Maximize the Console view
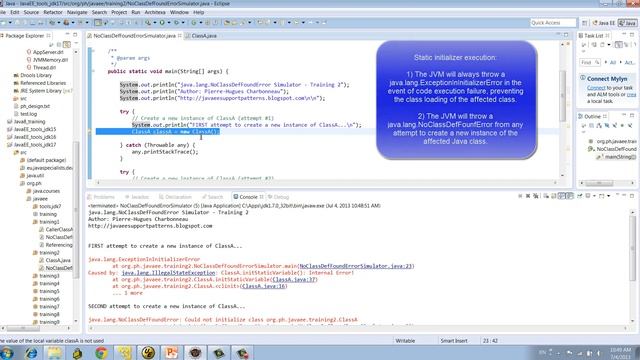640x360 pixels. click(x=632, y=196)
